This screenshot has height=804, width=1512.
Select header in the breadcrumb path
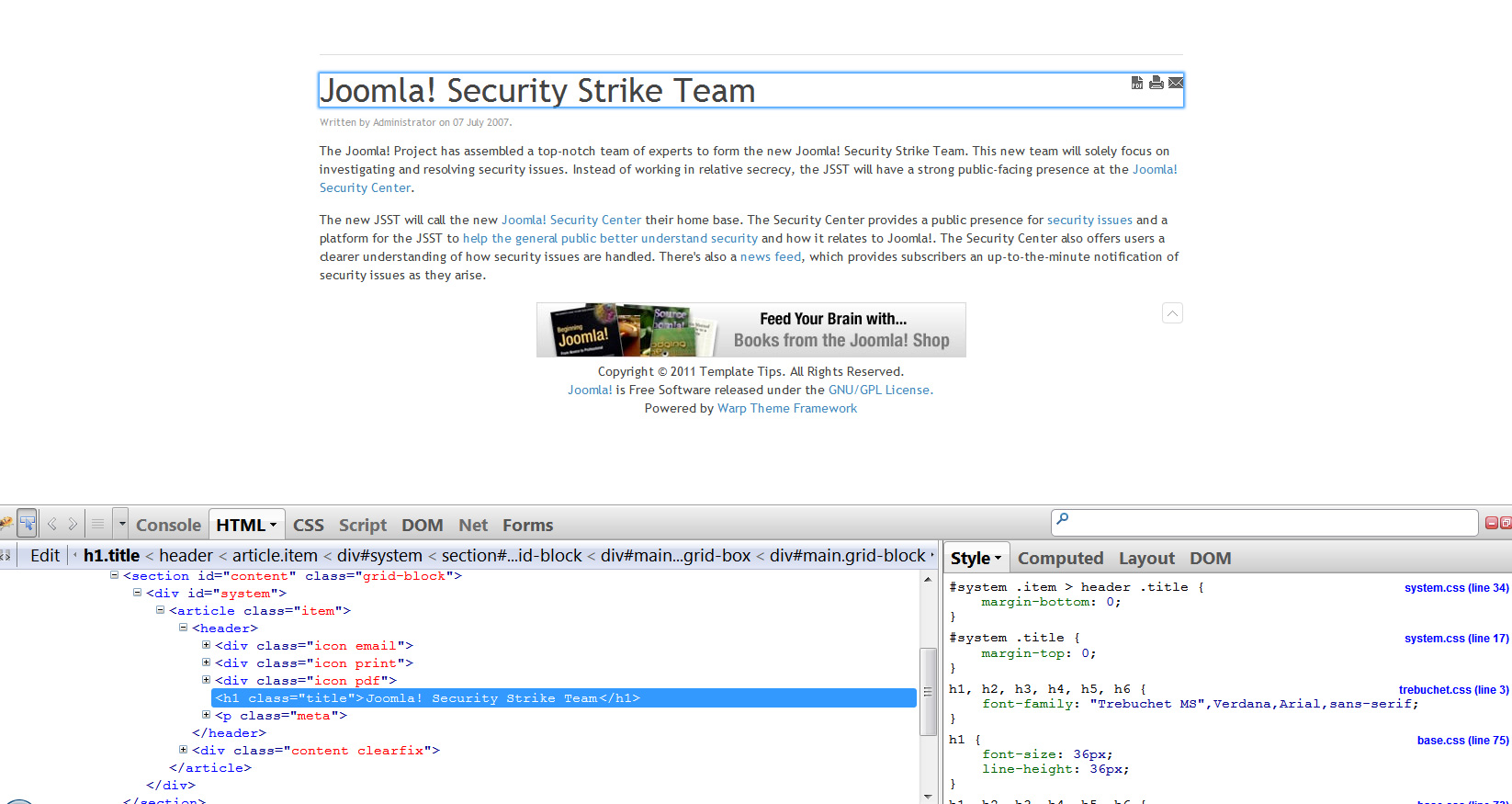coord(186,555)
